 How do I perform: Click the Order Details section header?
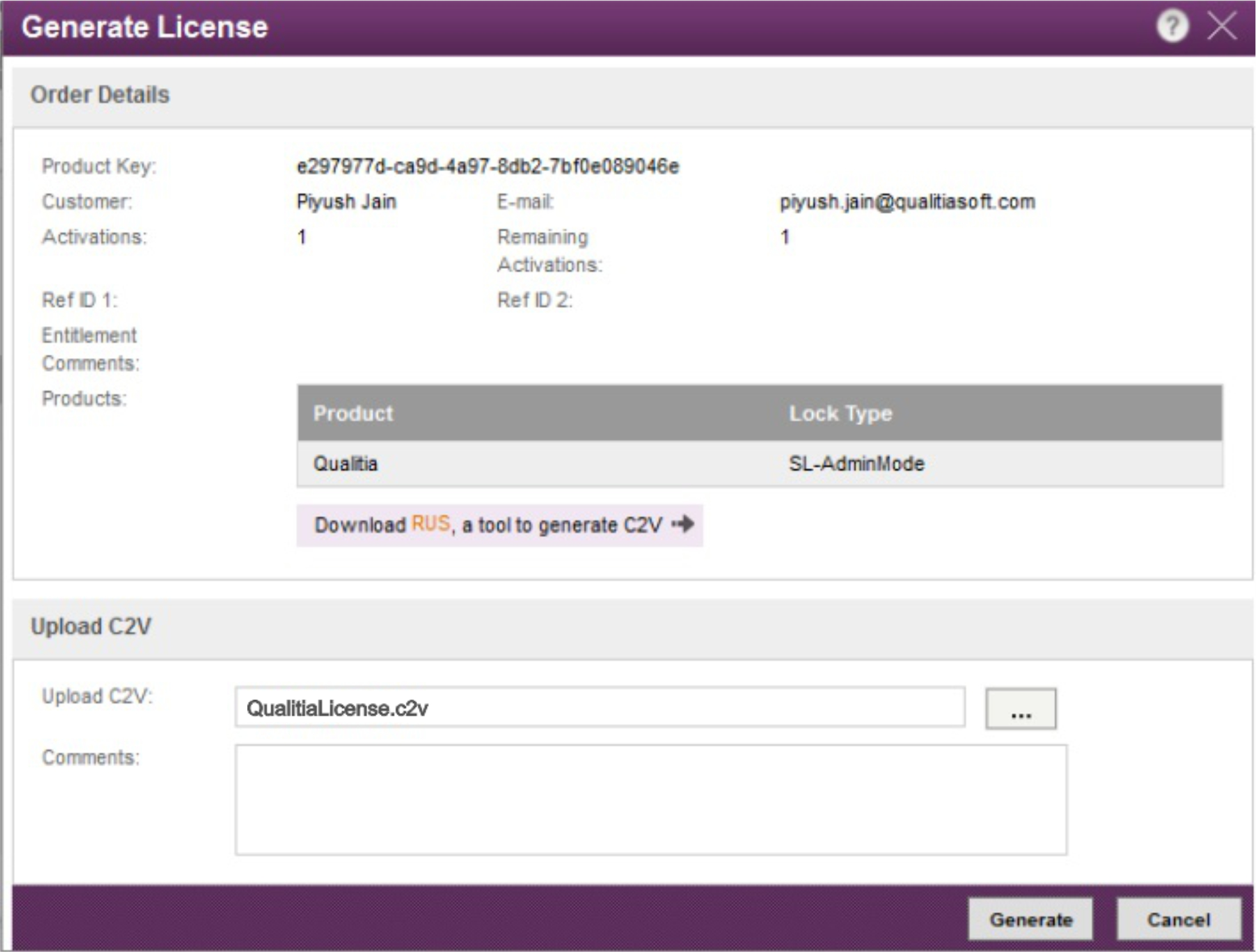point(100,95)
